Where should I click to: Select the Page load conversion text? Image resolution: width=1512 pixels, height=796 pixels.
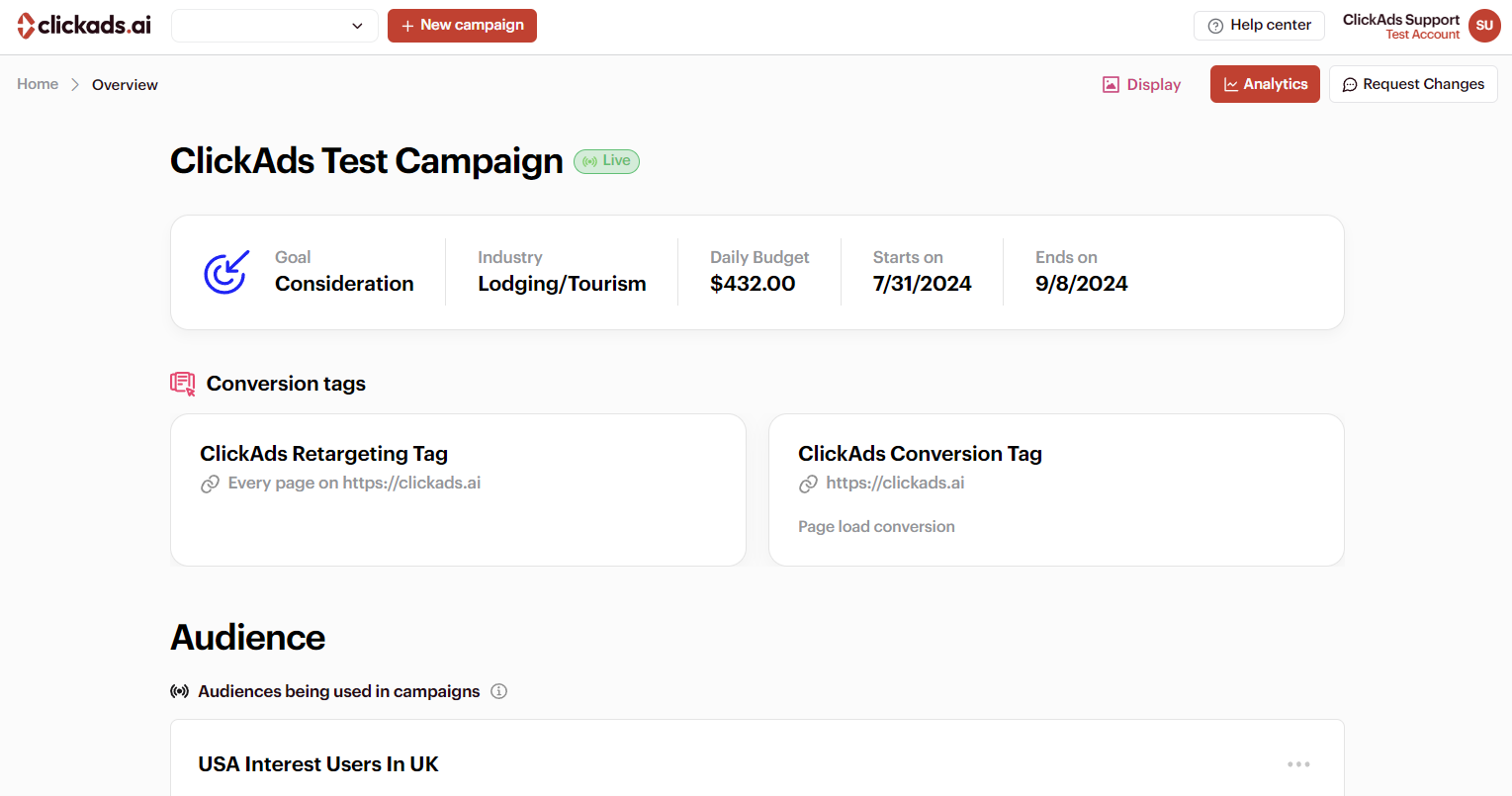pos(876,527)
